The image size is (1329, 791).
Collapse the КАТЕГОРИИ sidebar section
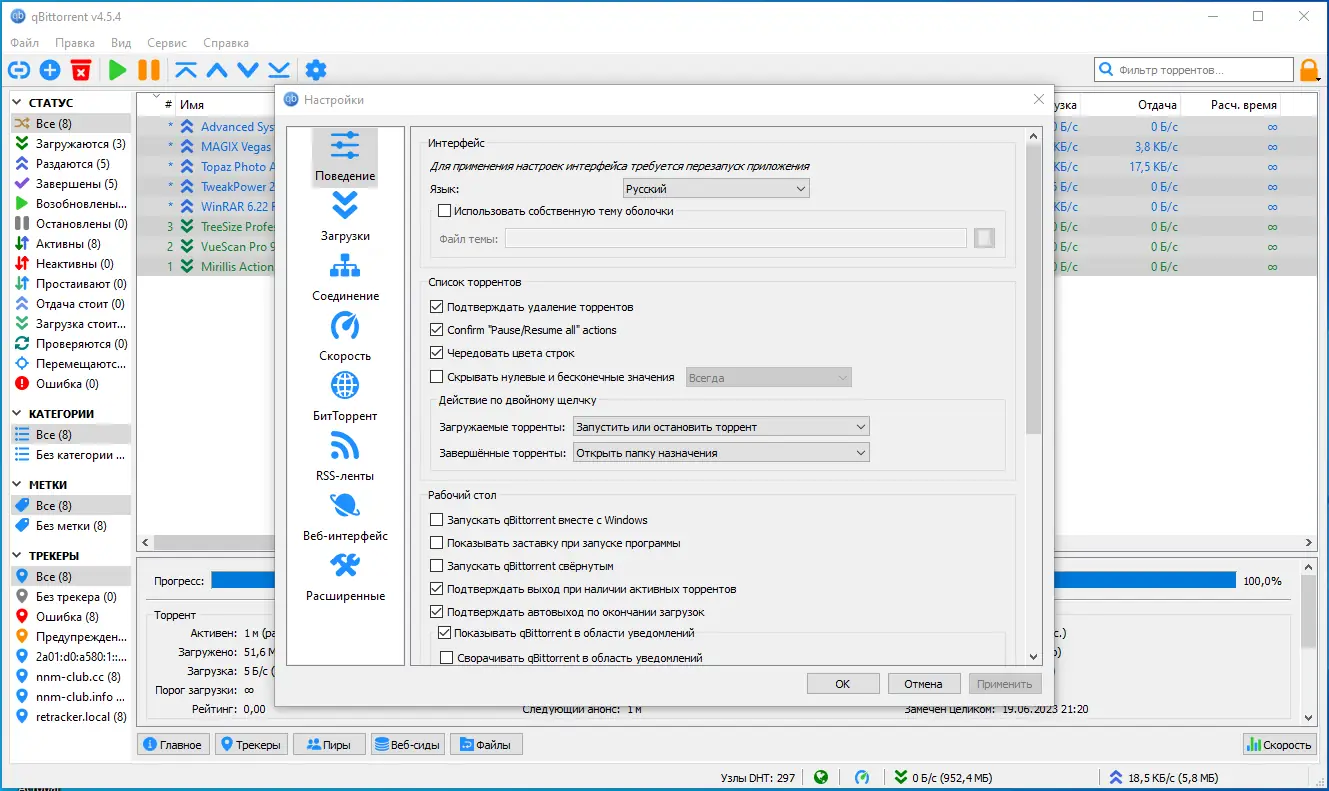pyautogui.click(x=18, y=414)
